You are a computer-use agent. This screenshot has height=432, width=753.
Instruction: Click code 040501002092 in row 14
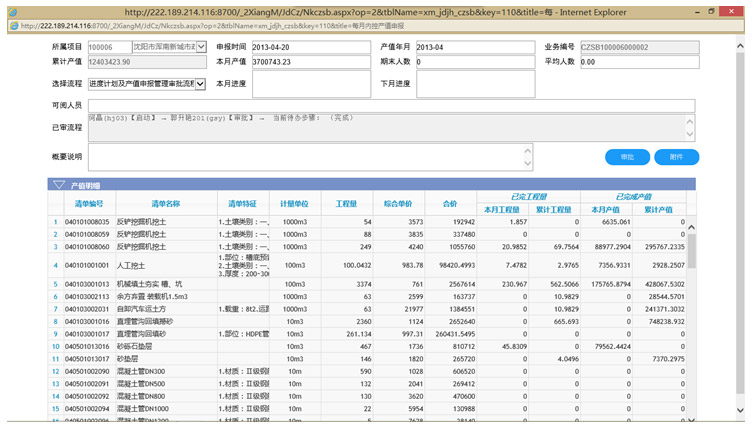[87, 396]
